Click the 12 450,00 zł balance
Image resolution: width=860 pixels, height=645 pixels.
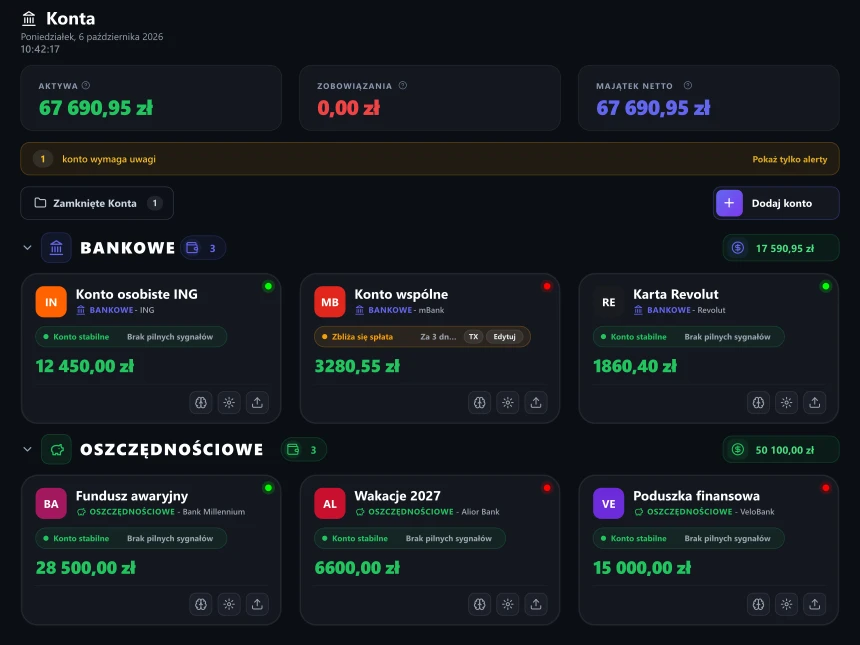(85, 366)
